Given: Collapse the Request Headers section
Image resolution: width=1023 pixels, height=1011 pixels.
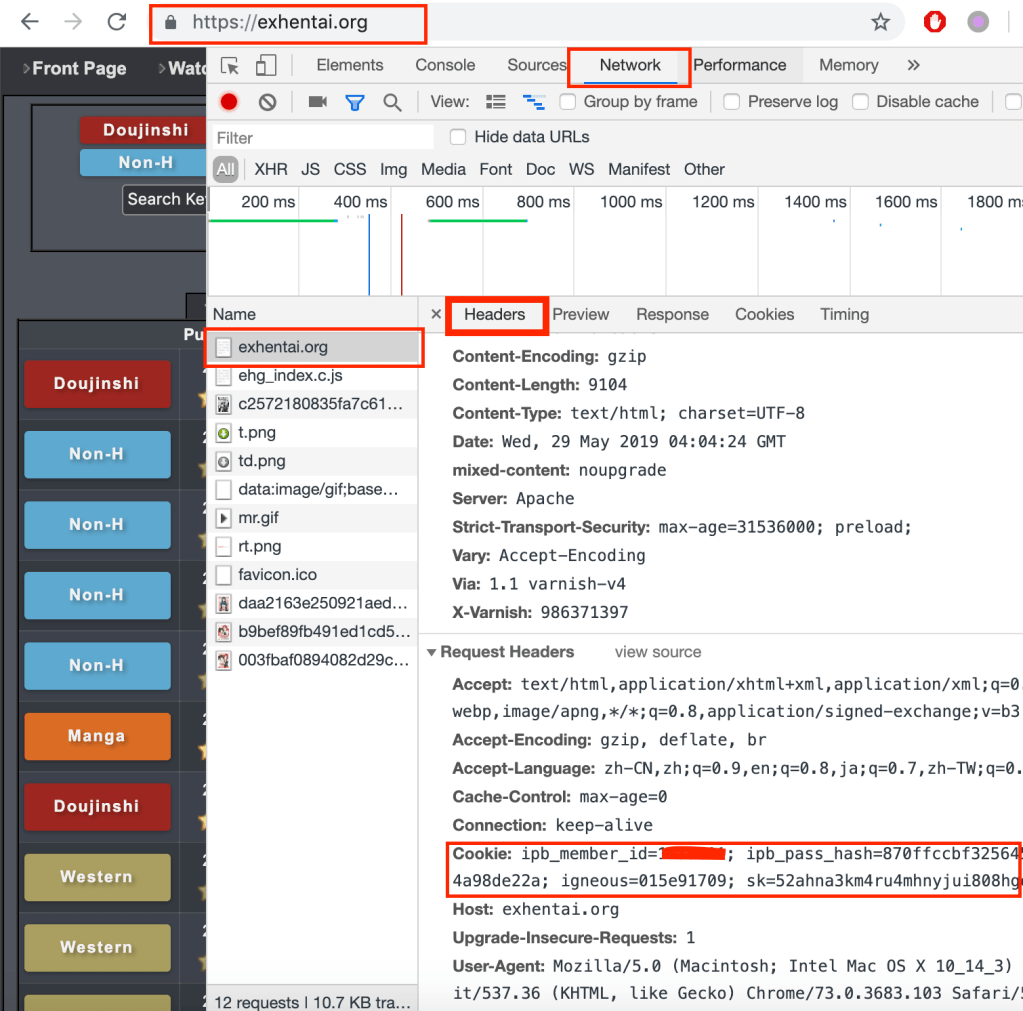Looking at the screenshot, I should pos(432,652).
